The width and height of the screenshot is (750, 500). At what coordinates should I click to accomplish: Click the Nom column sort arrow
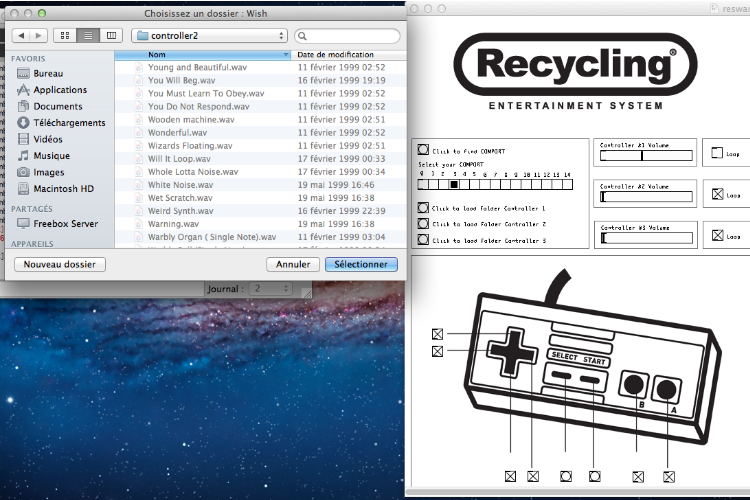click(x=286, y=55)
